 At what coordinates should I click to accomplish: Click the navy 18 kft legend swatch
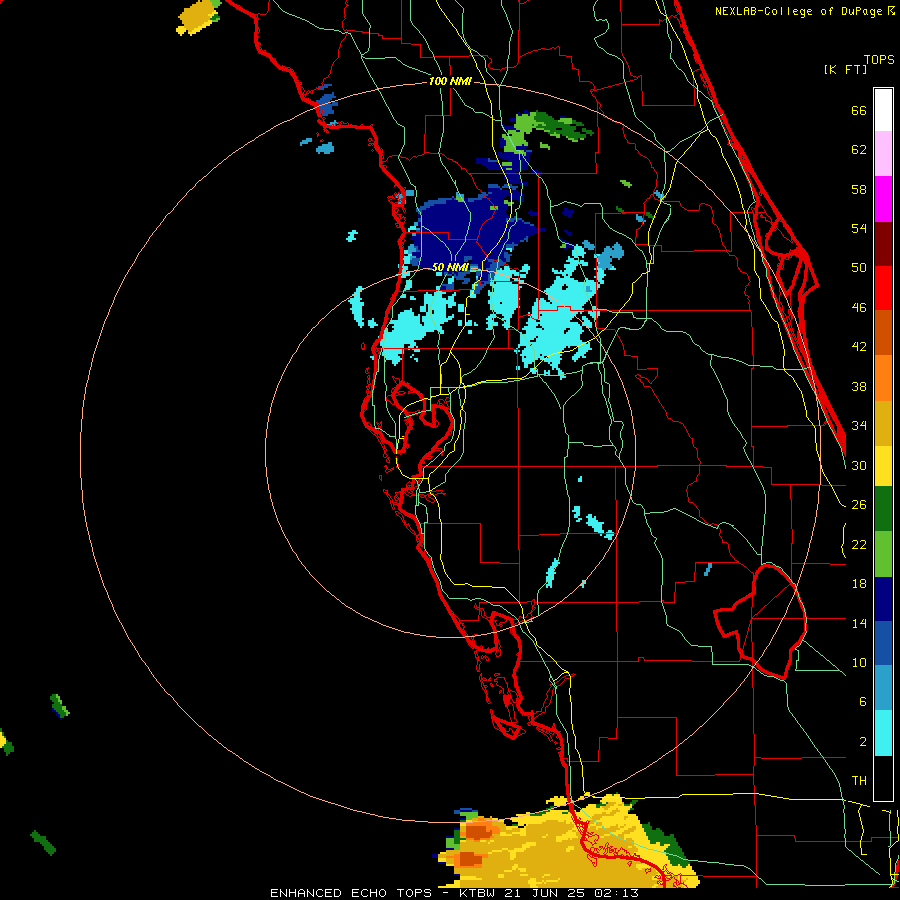pyautogui.click(x=883, y=599)
